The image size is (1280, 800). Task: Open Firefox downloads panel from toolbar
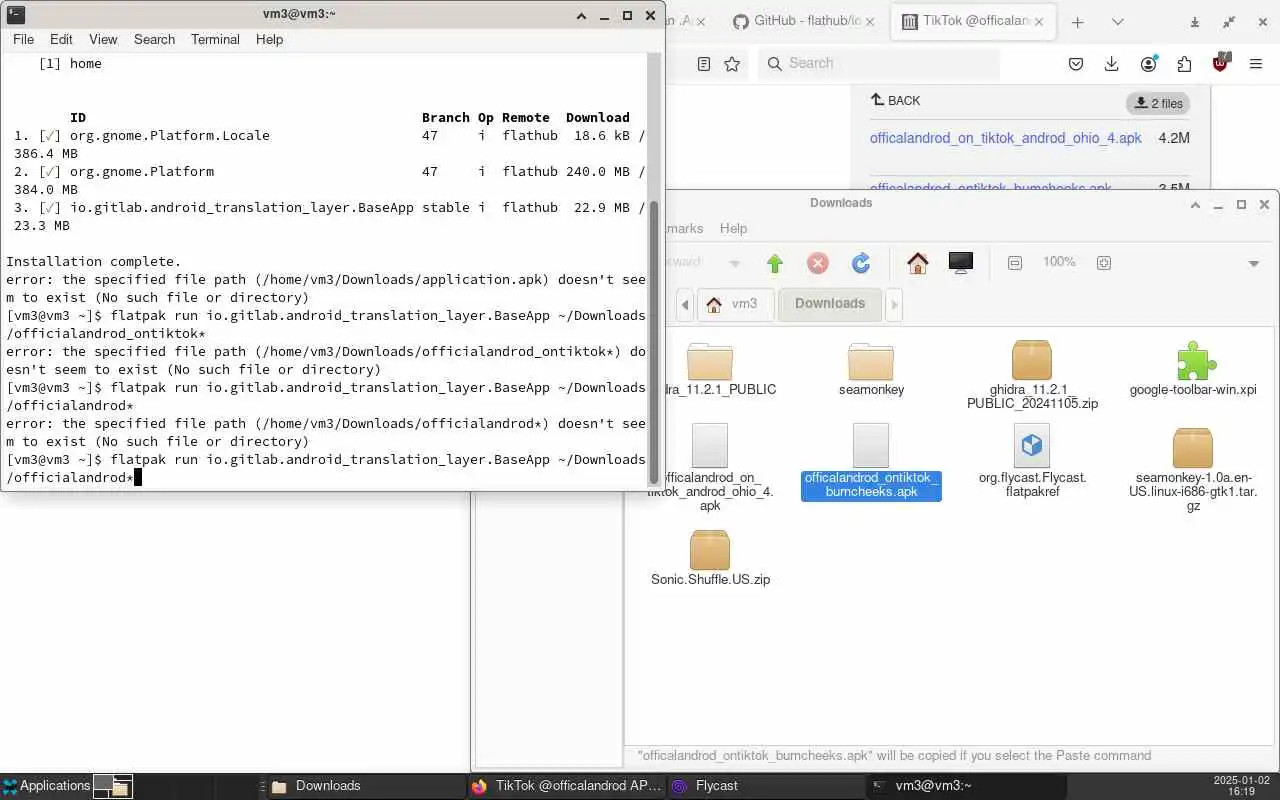1111,64
